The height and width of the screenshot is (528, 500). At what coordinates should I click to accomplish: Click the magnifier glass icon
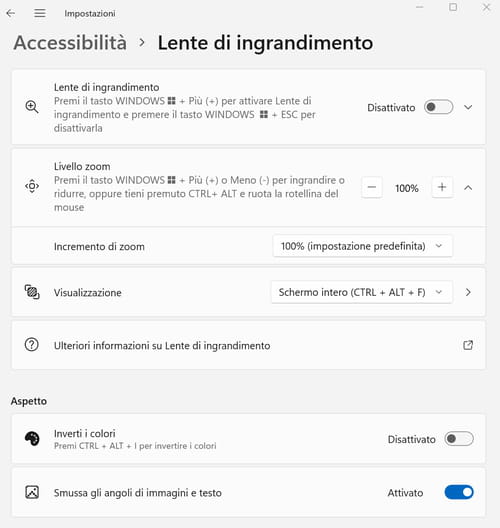click(x=32, y=107)
